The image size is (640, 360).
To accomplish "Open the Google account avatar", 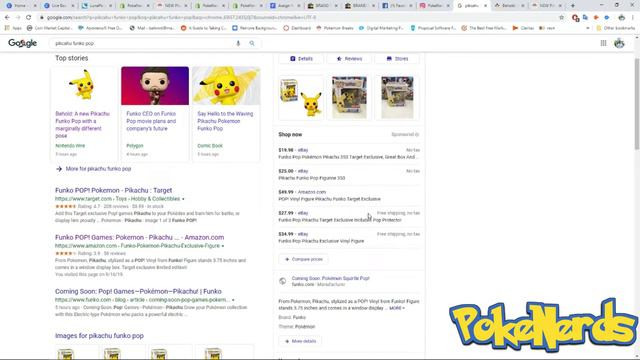I will [x=619, y=43].
